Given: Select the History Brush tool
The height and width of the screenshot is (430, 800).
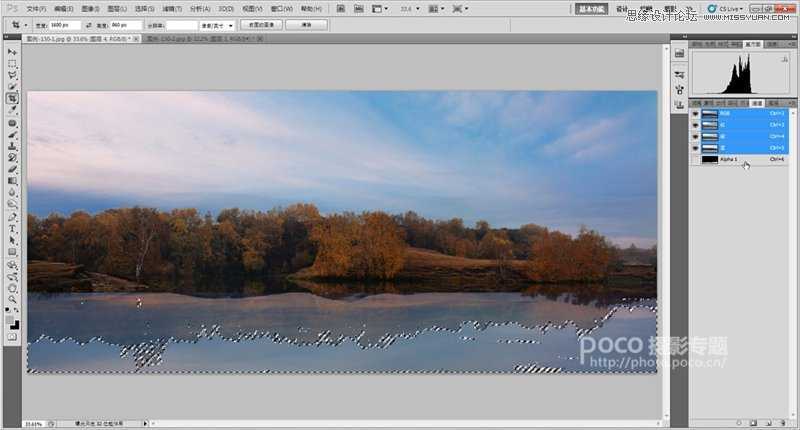Looking at the screenshot, I should click(12, 158).
